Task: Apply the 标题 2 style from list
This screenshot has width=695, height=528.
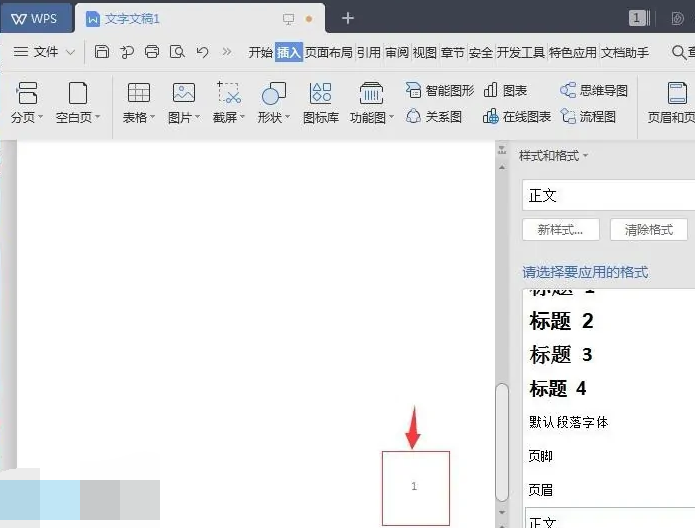Action: click(561, 321)
